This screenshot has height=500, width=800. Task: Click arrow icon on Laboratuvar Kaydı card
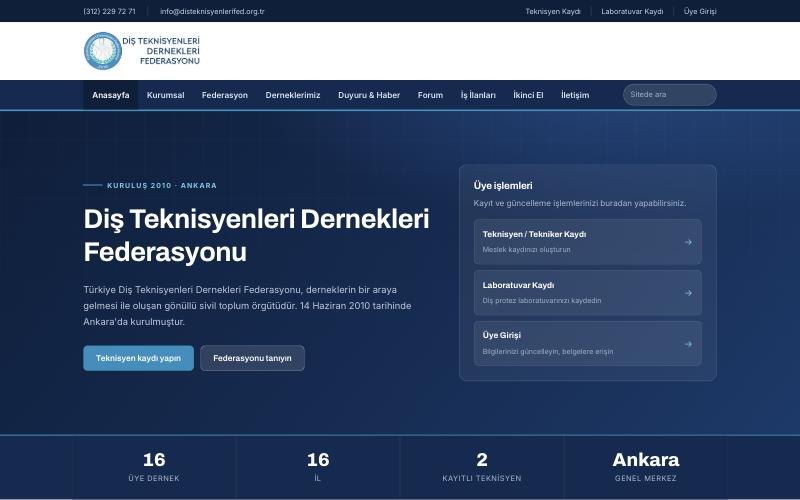688,293
